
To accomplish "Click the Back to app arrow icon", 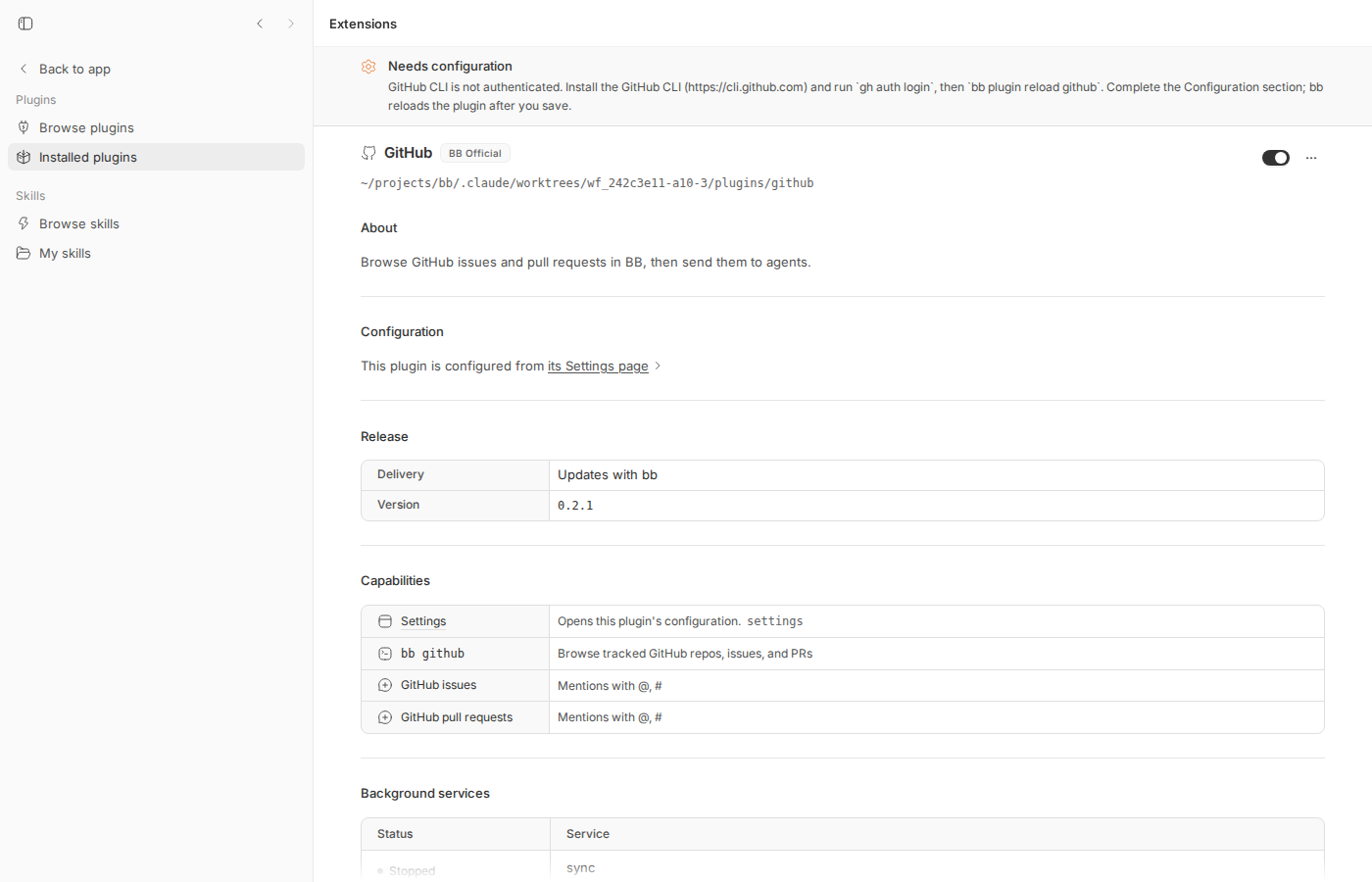I will [x=24, y=69].
